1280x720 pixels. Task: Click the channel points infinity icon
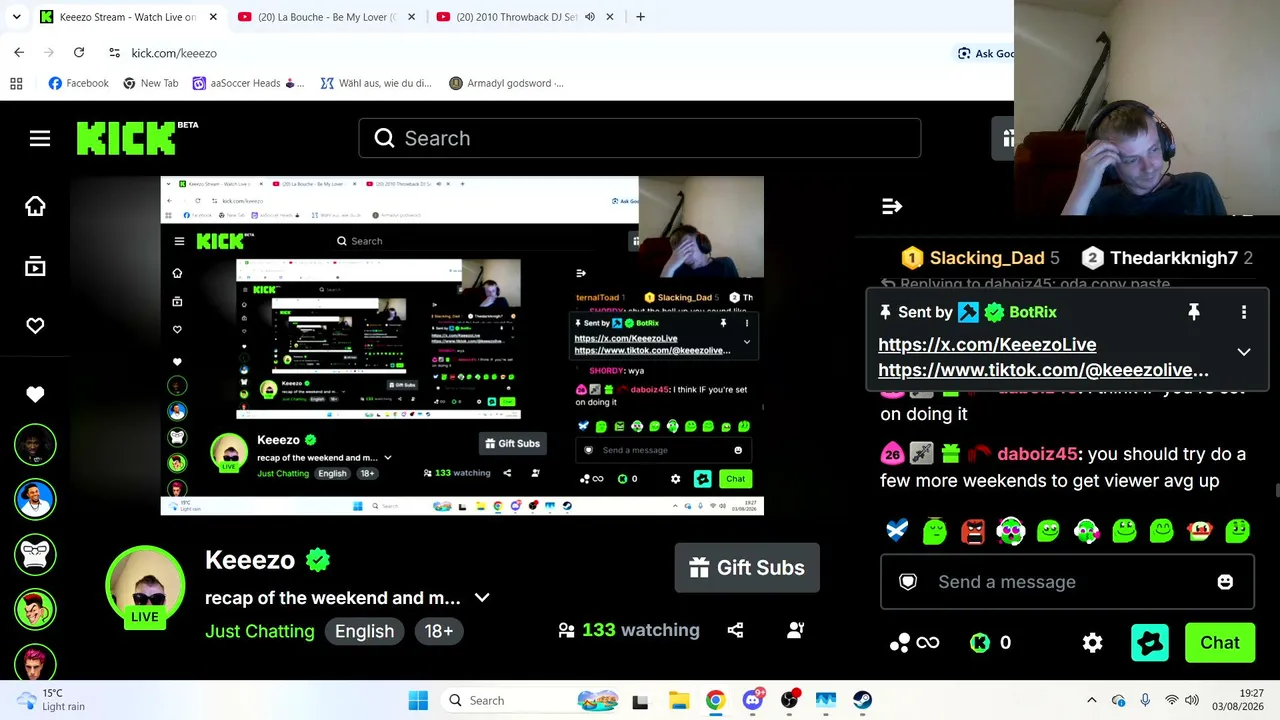[914, 643]
